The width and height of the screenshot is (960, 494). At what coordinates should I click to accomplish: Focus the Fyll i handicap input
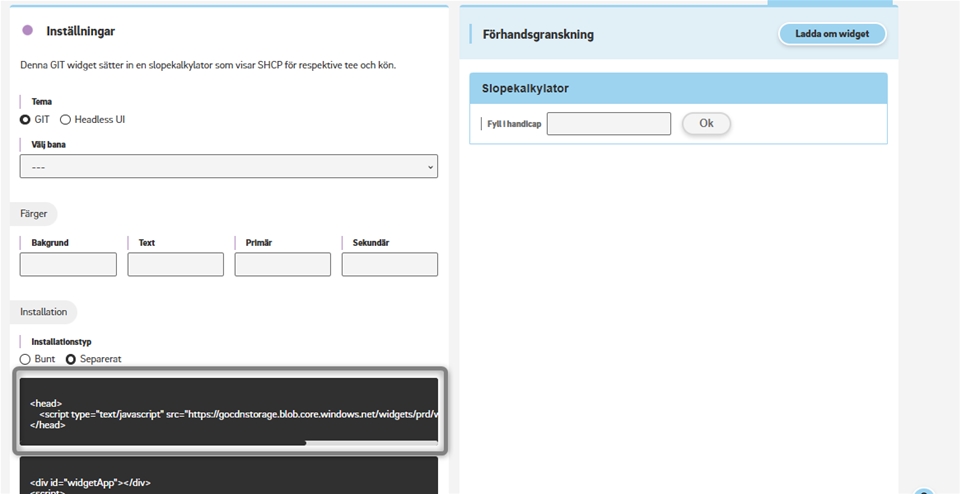coord(609,124)
